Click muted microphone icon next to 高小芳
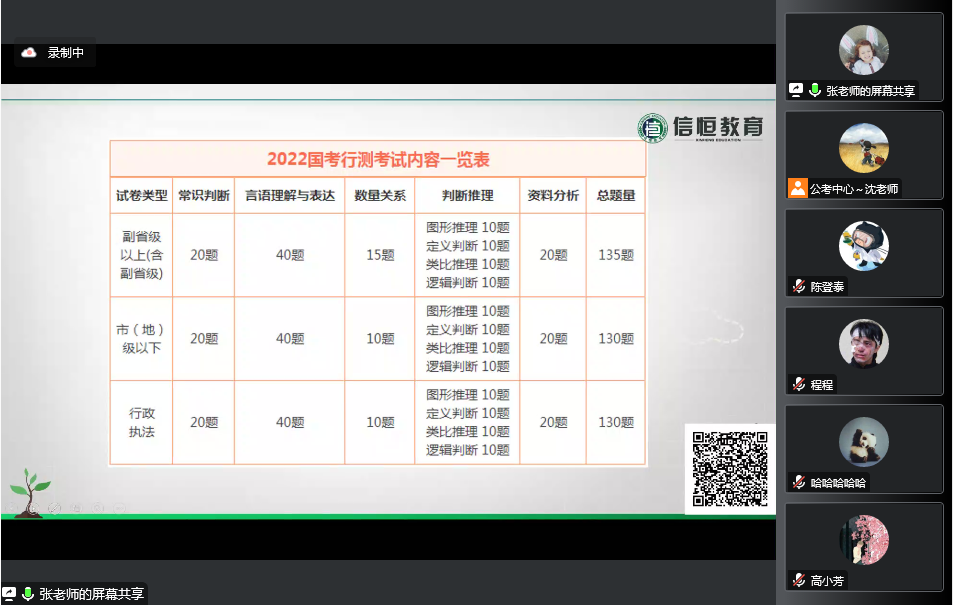953x605 pixels. pos(799,580)
